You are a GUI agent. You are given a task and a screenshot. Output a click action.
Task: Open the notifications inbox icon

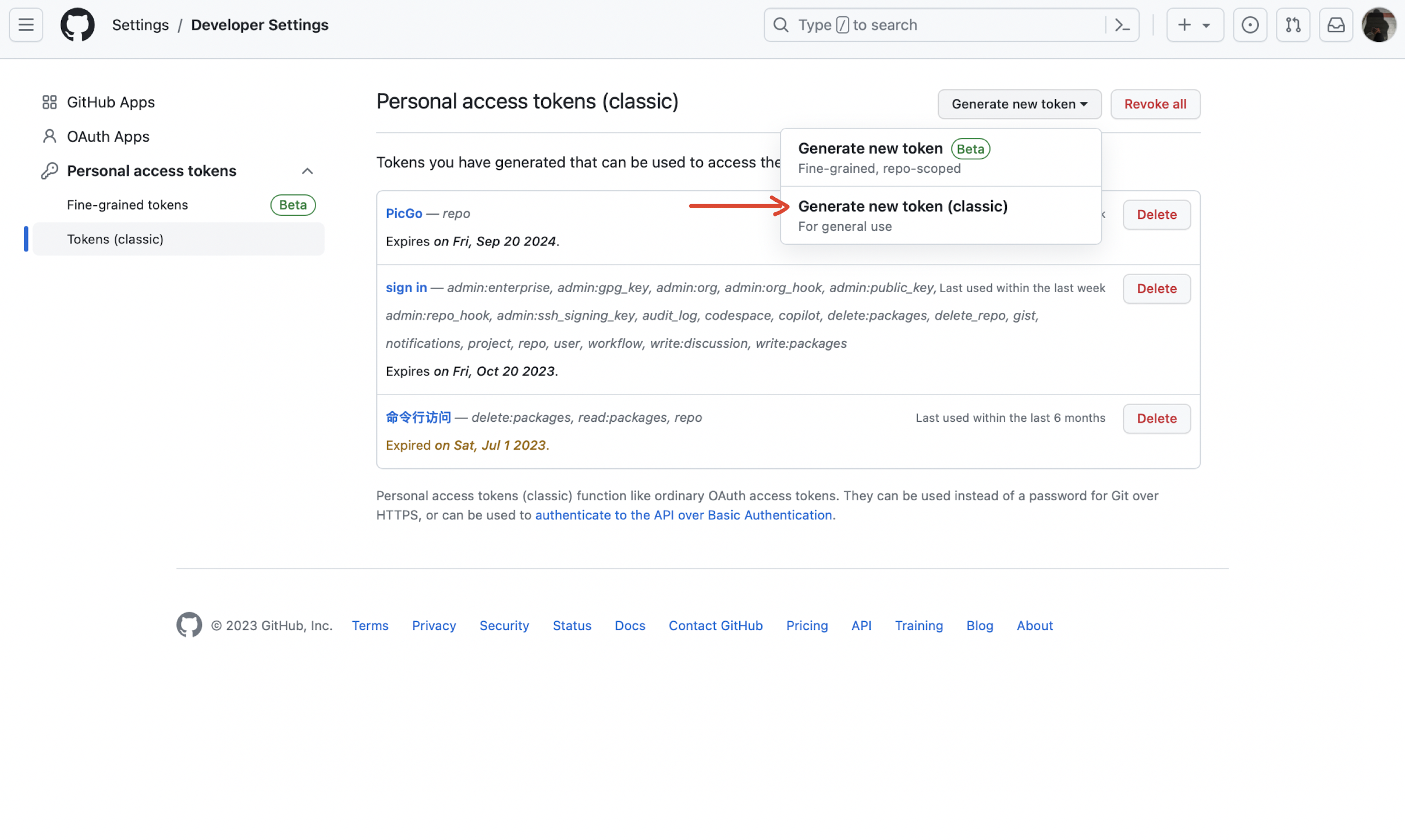click(x=1336, y=25)
